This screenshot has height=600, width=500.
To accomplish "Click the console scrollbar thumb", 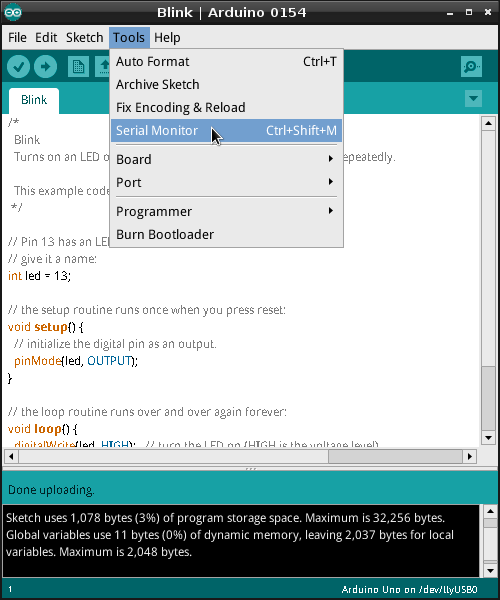I will (x=490, y=523).
